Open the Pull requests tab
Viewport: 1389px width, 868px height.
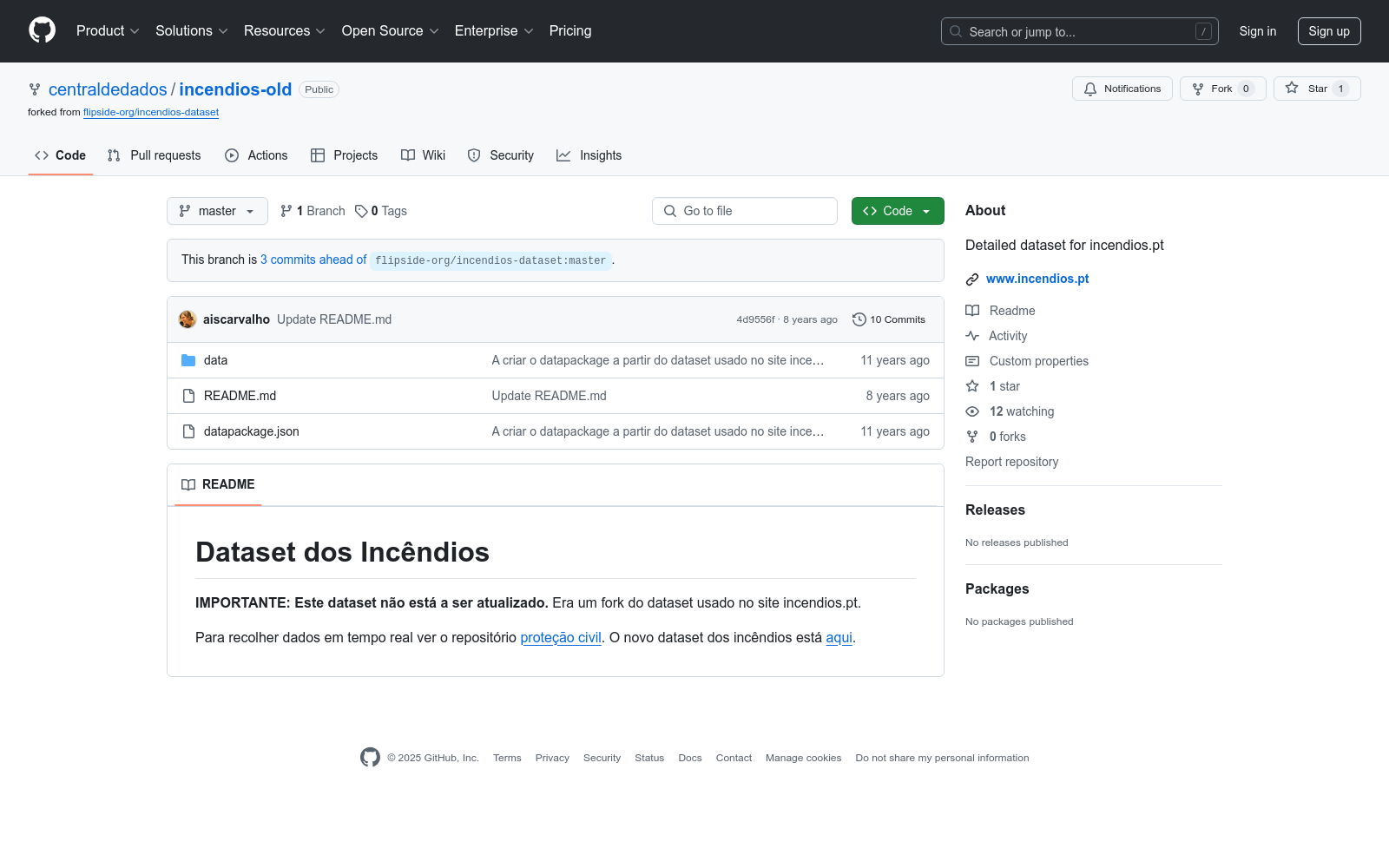point(155,155)
